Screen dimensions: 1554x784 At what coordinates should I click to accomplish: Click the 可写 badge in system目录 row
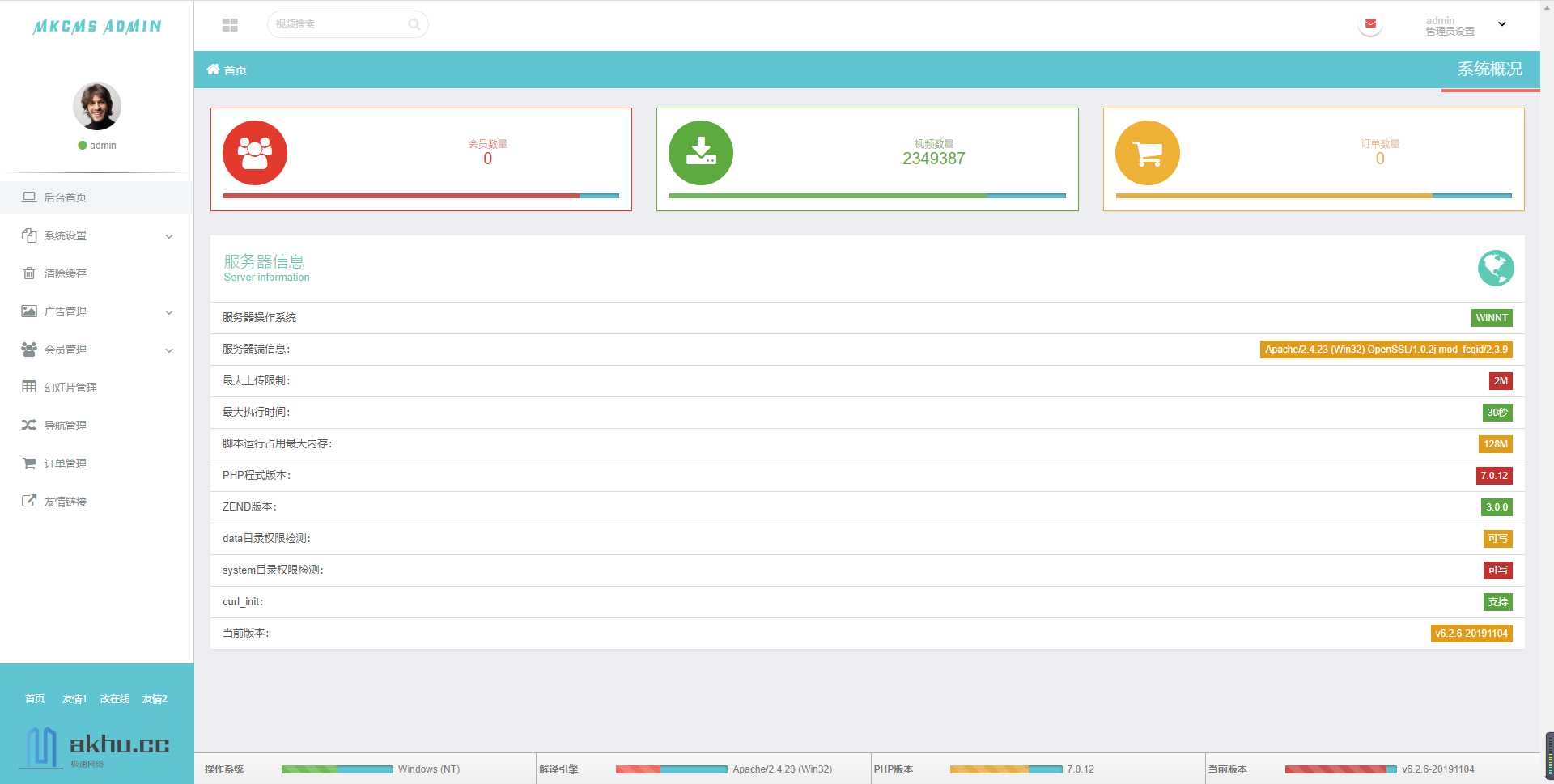[1498, 570]
